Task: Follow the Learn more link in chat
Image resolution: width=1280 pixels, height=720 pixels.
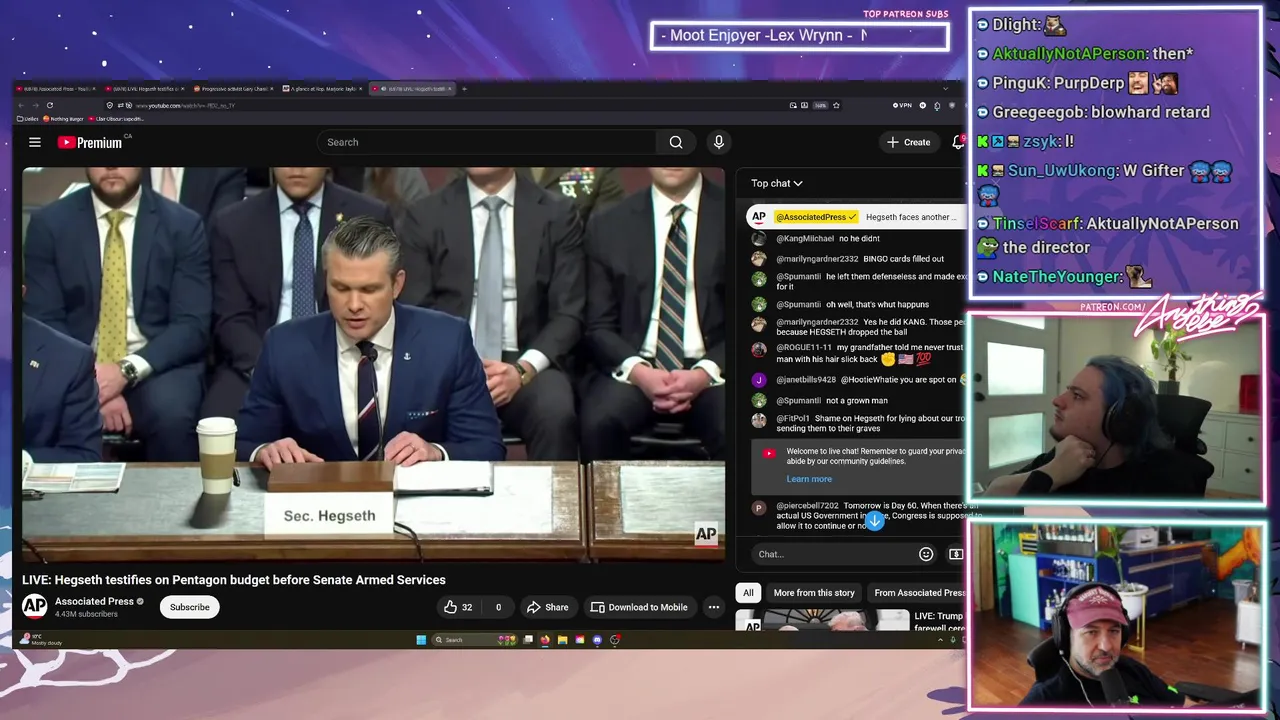Action: pos(809,479)
